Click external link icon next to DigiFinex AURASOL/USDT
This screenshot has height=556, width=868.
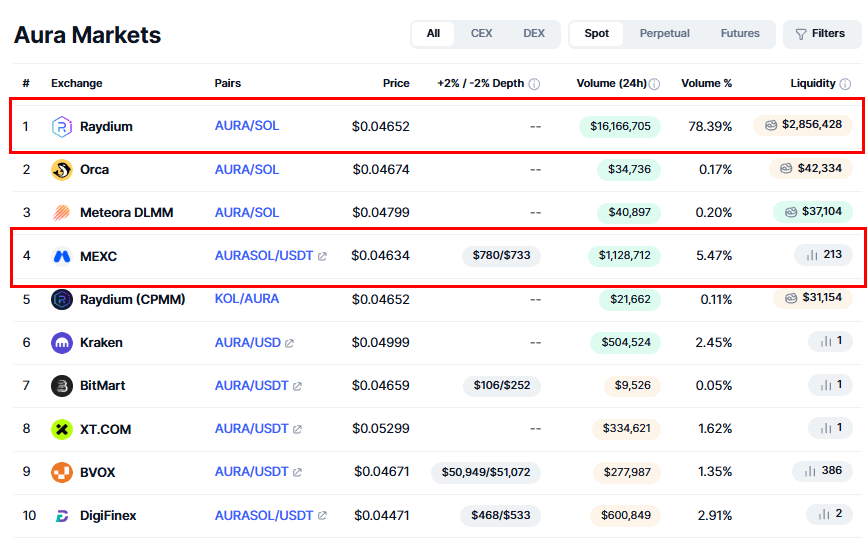(322, 516)
